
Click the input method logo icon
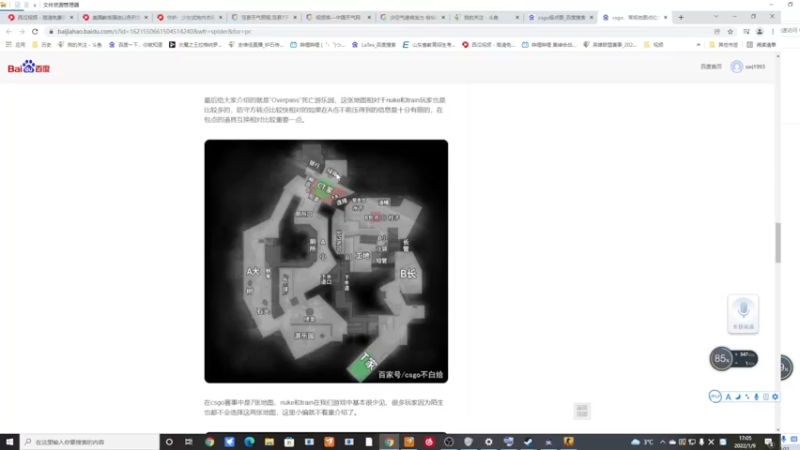click(715, 396)
